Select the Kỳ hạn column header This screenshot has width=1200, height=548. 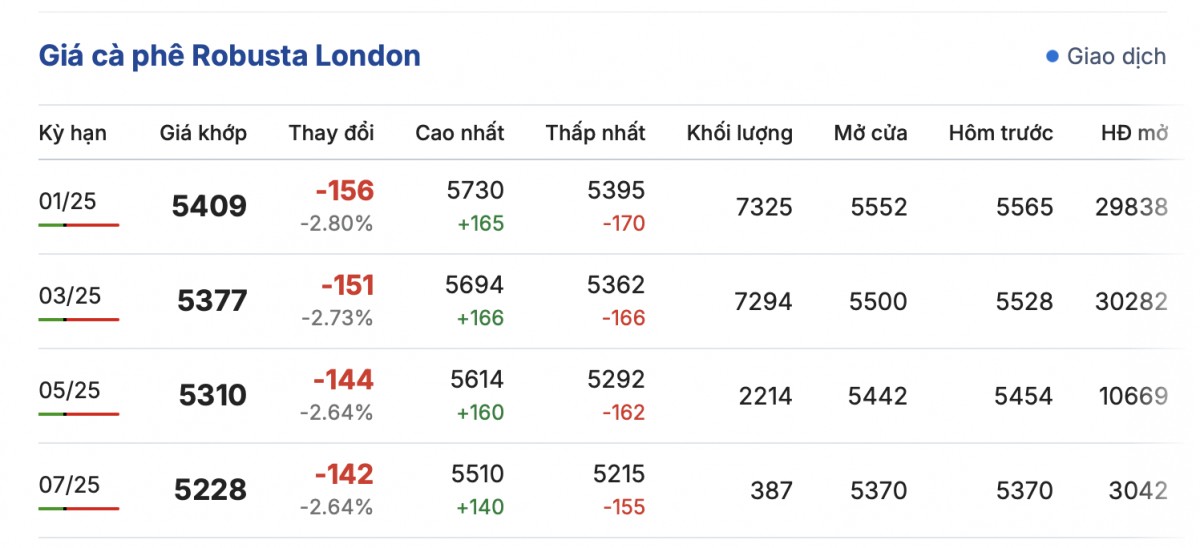[x=73, y=133]
